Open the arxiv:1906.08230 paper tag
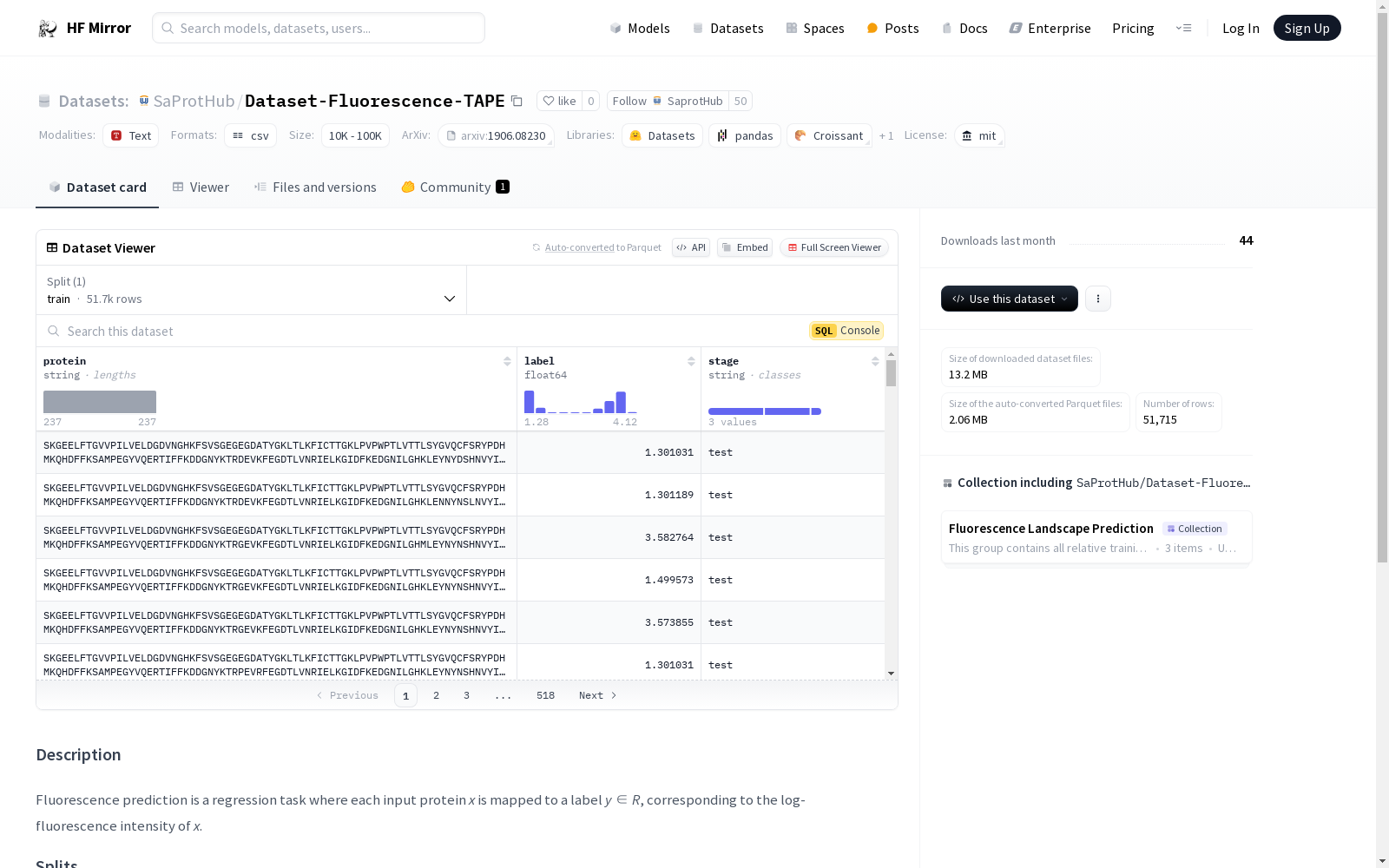This screenshot has height=868, width=1389. (x=496, y=135)
